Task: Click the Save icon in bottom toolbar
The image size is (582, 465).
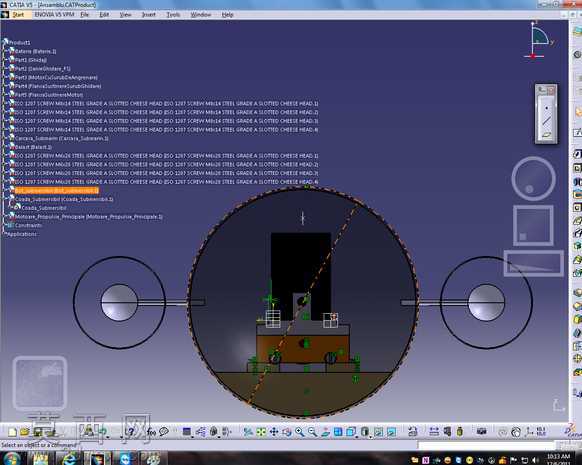Action: [37, 432]
